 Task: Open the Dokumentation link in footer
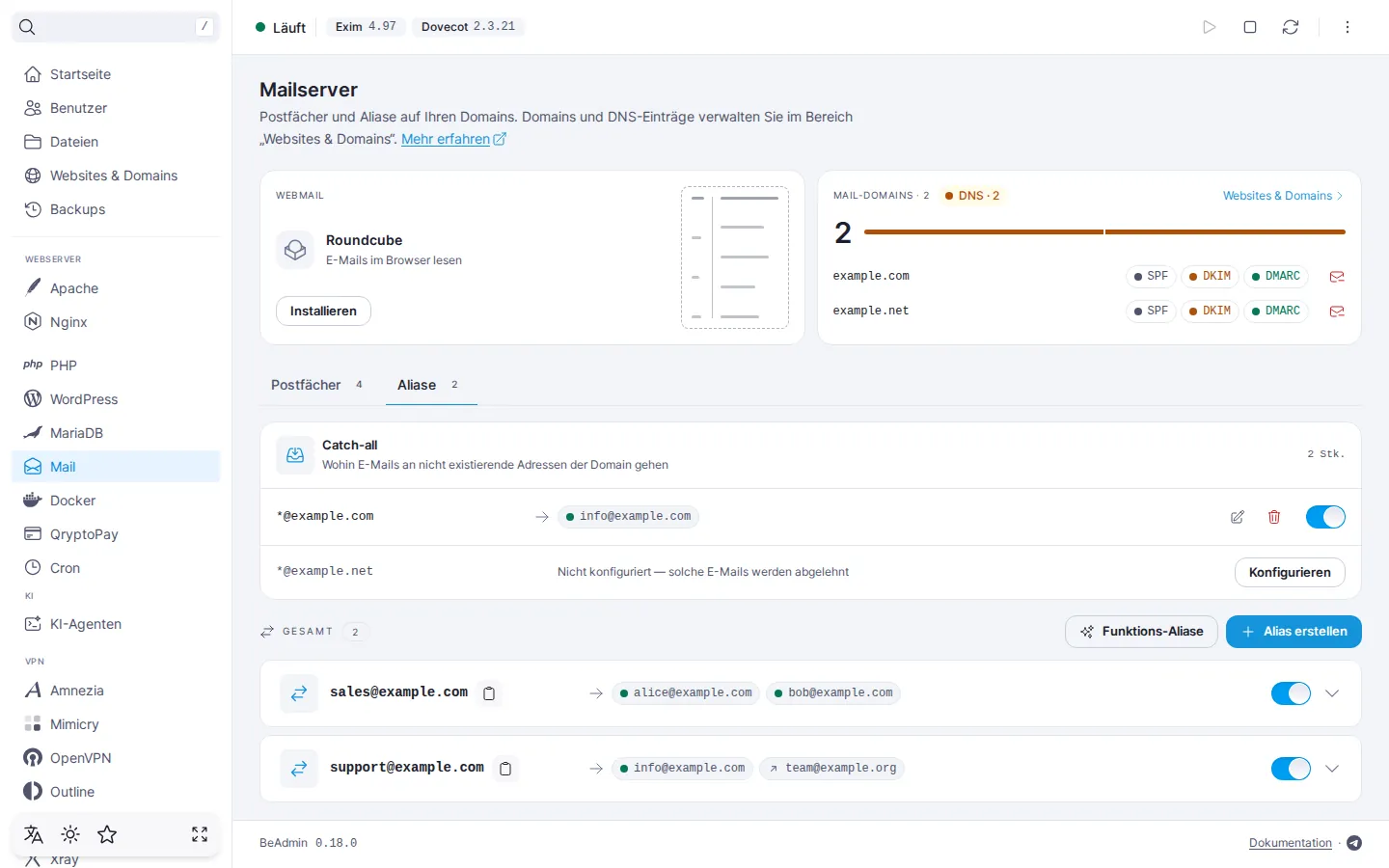[1290, 843]
